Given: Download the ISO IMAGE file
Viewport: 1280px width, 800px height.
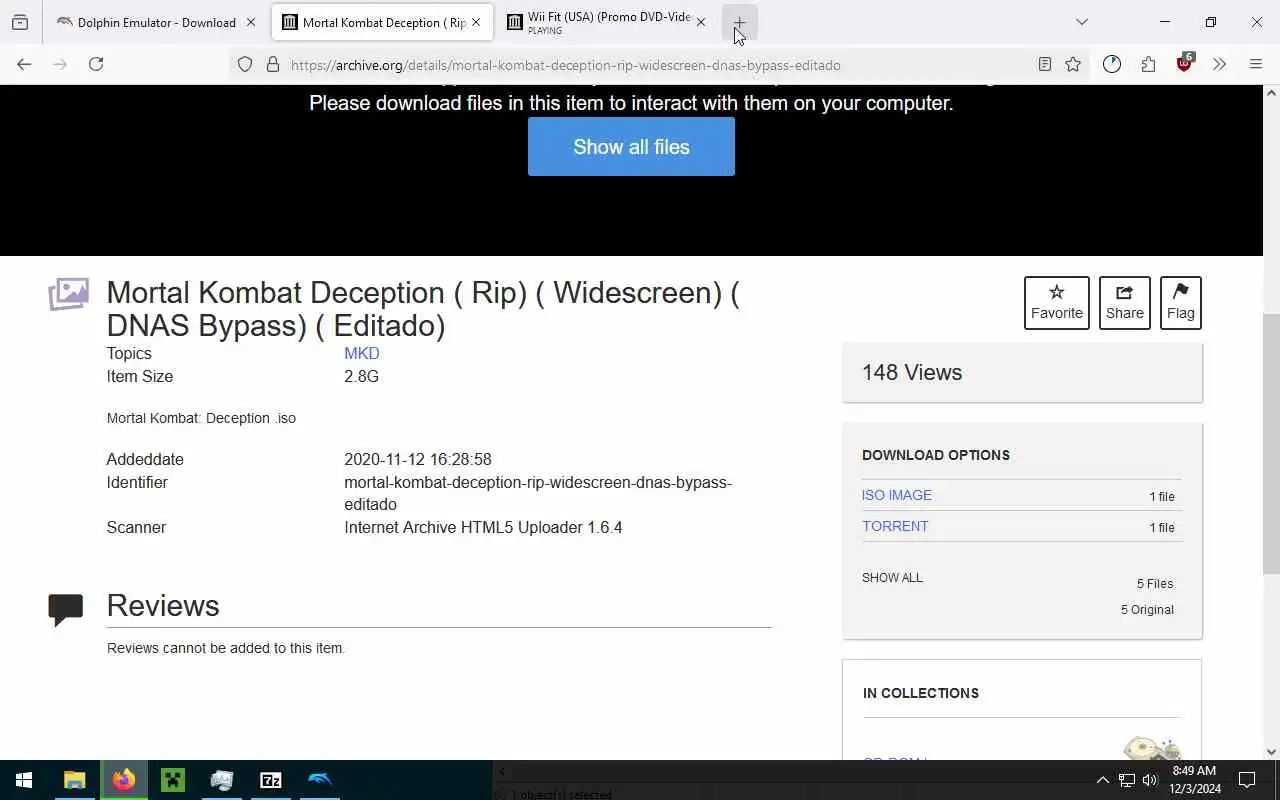Looking at the screenshot, I should coord(897,495).
